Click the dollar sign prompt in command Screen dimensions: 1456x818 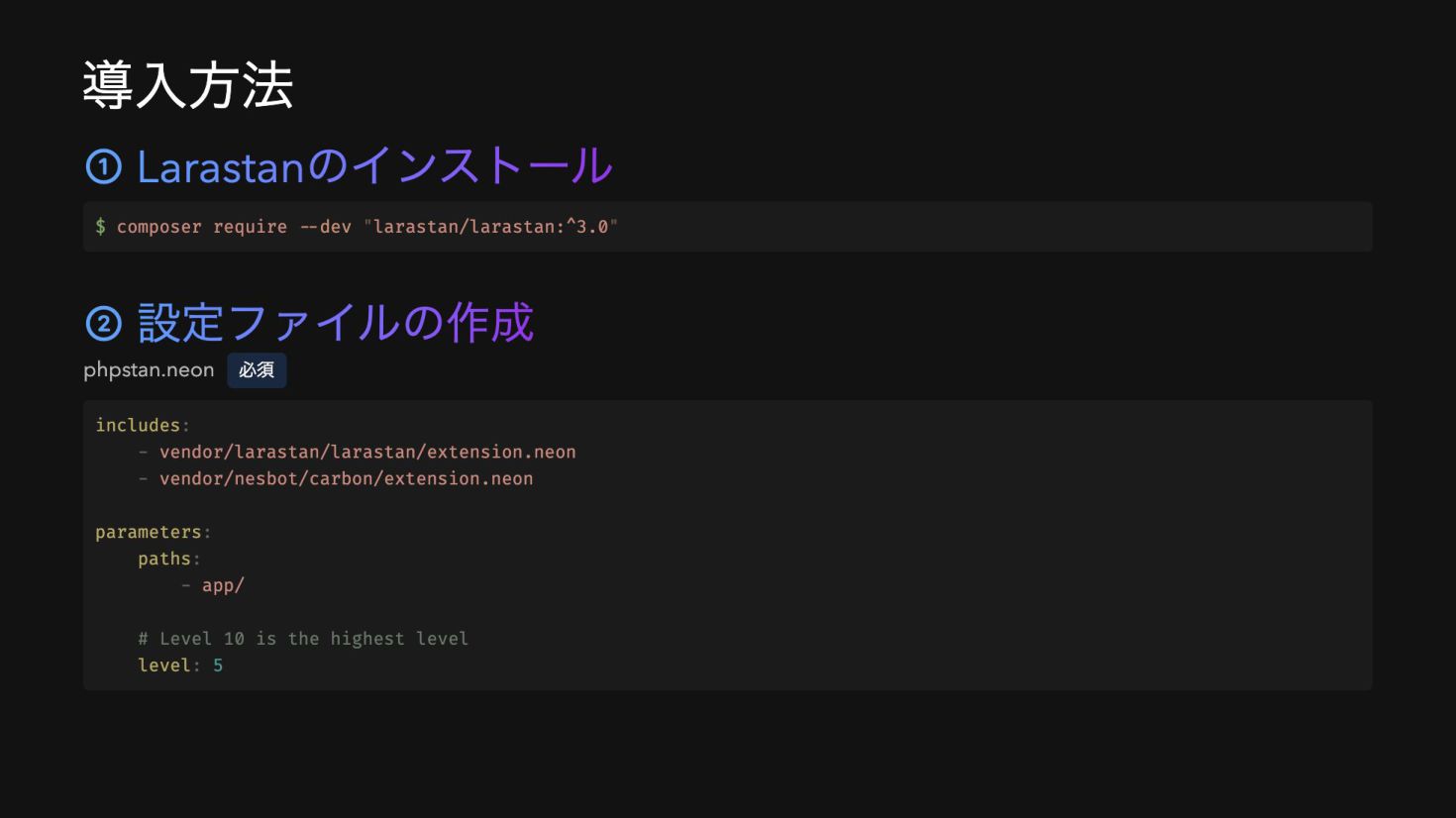[x=100, y=227]
